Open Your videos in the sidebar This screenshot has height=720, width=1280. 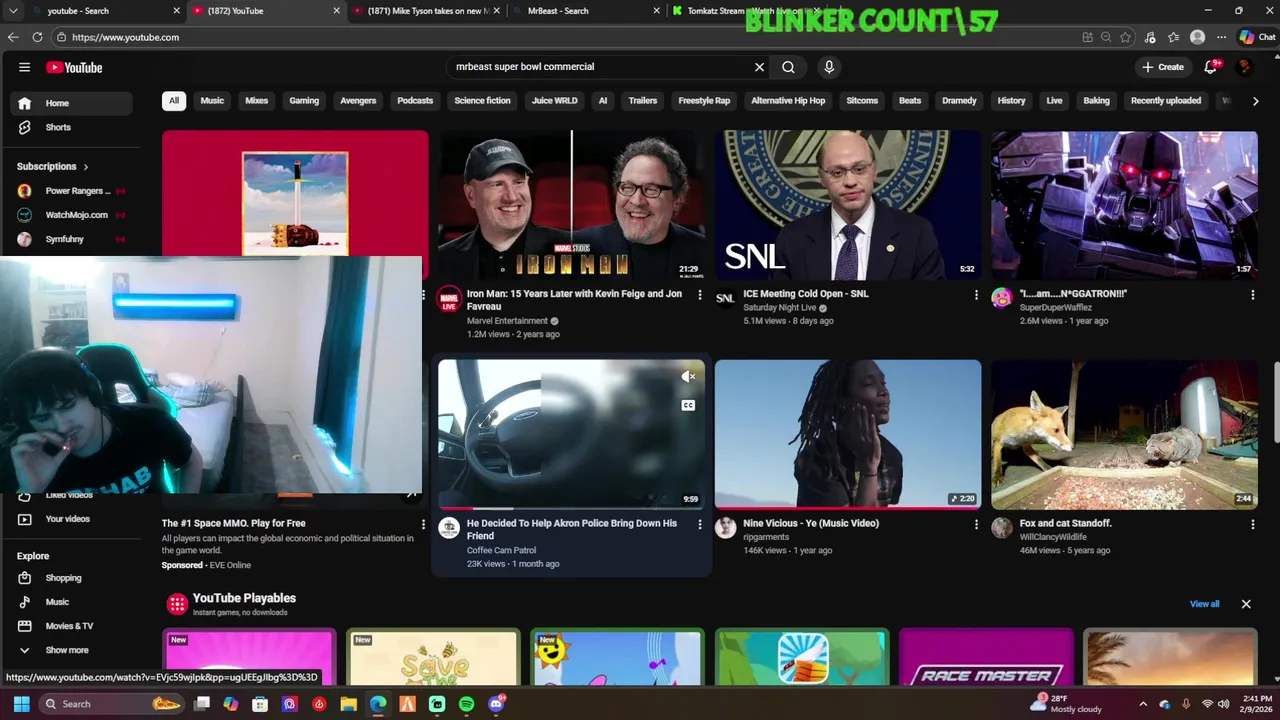(71, 519)
